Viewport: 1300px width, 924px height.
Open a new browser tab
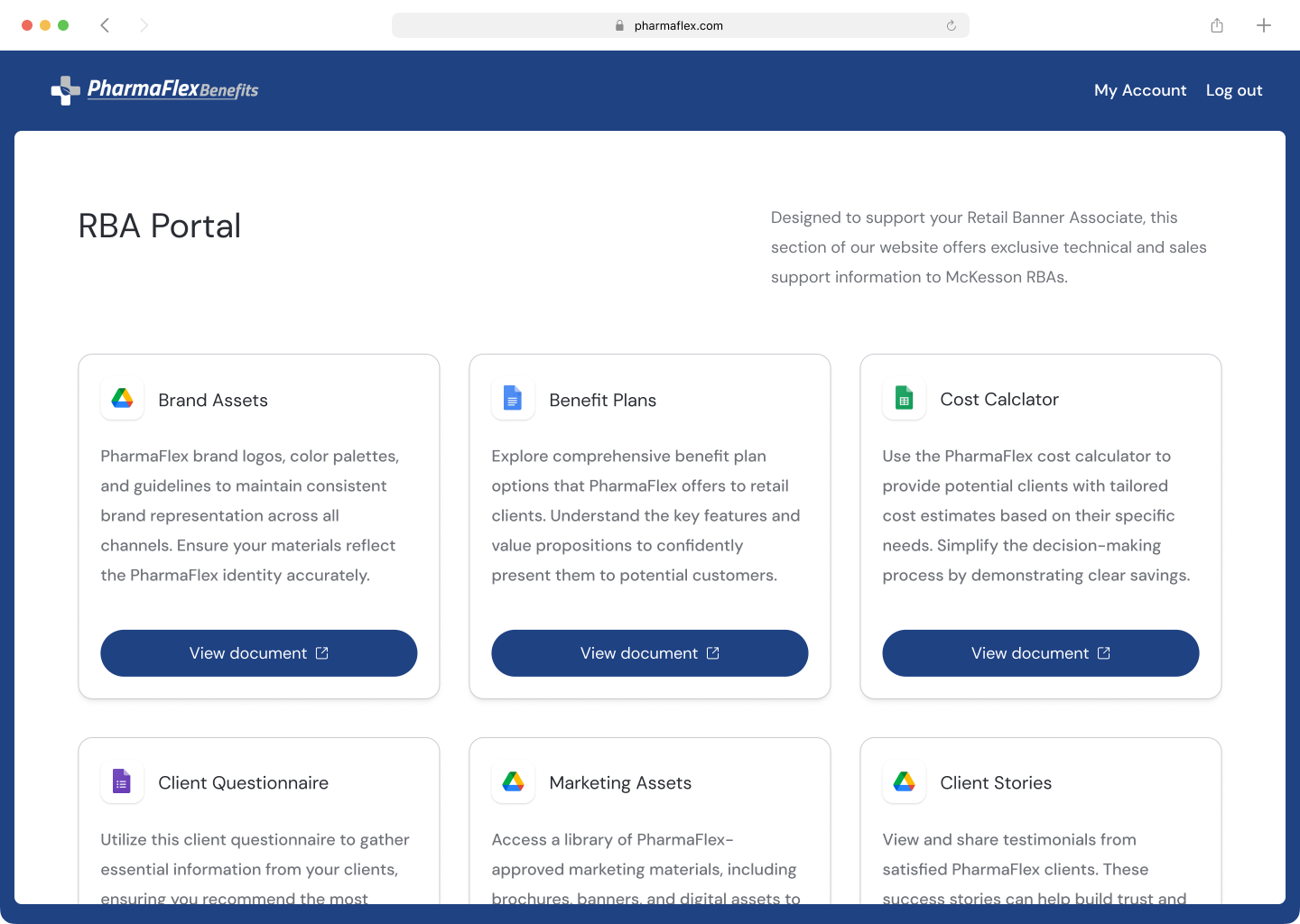(x=1264, y=25)
